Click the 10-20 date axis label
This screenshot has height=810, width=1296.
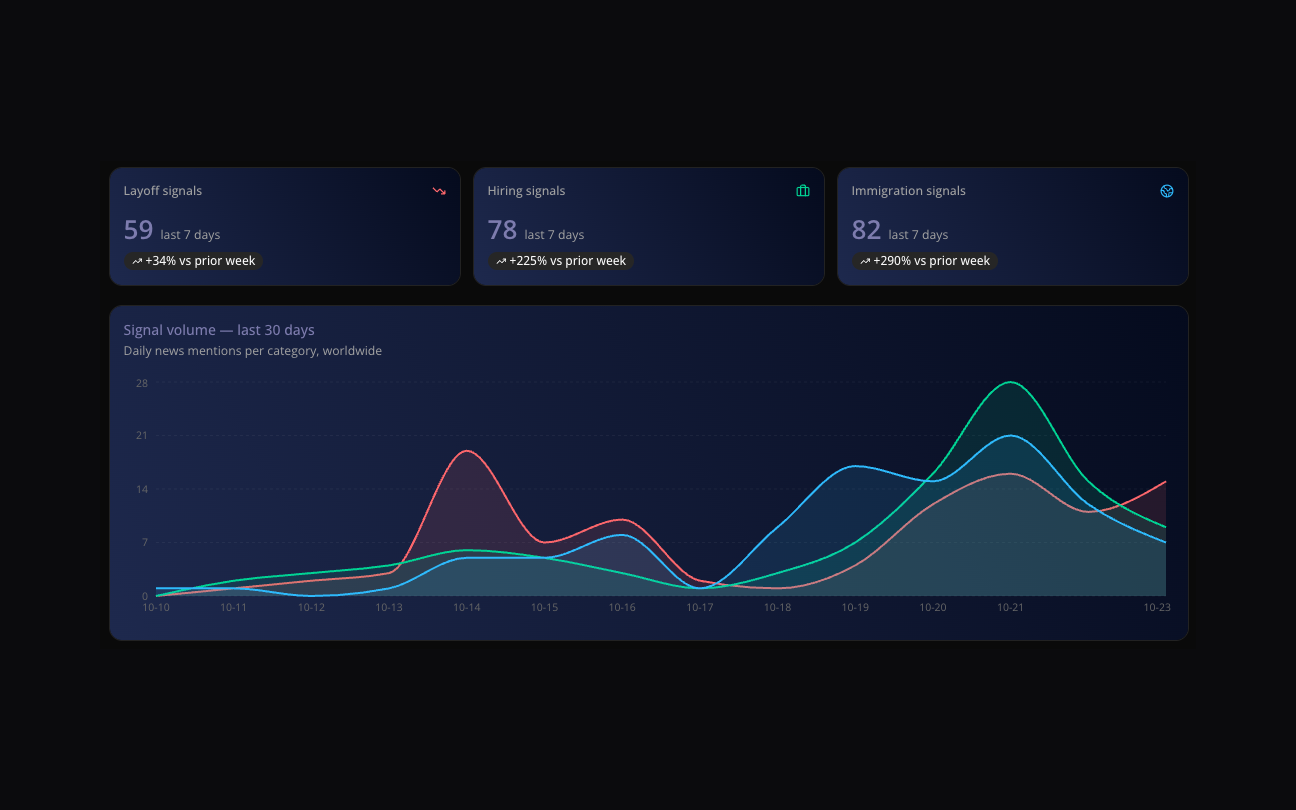[x=933, y=607]
